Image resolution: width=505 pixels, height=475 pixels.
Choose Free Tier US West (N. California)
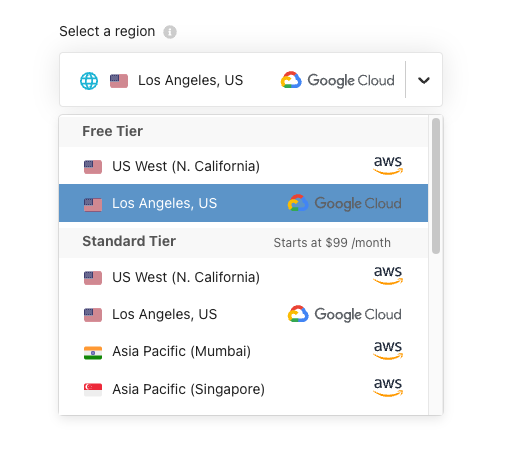pos(243,166)
